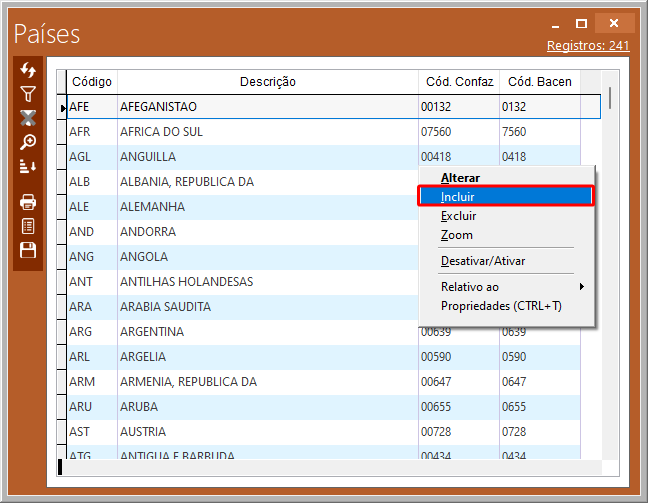Click the clear filter icon
648x503 pixels.
(x=28, y=118)
